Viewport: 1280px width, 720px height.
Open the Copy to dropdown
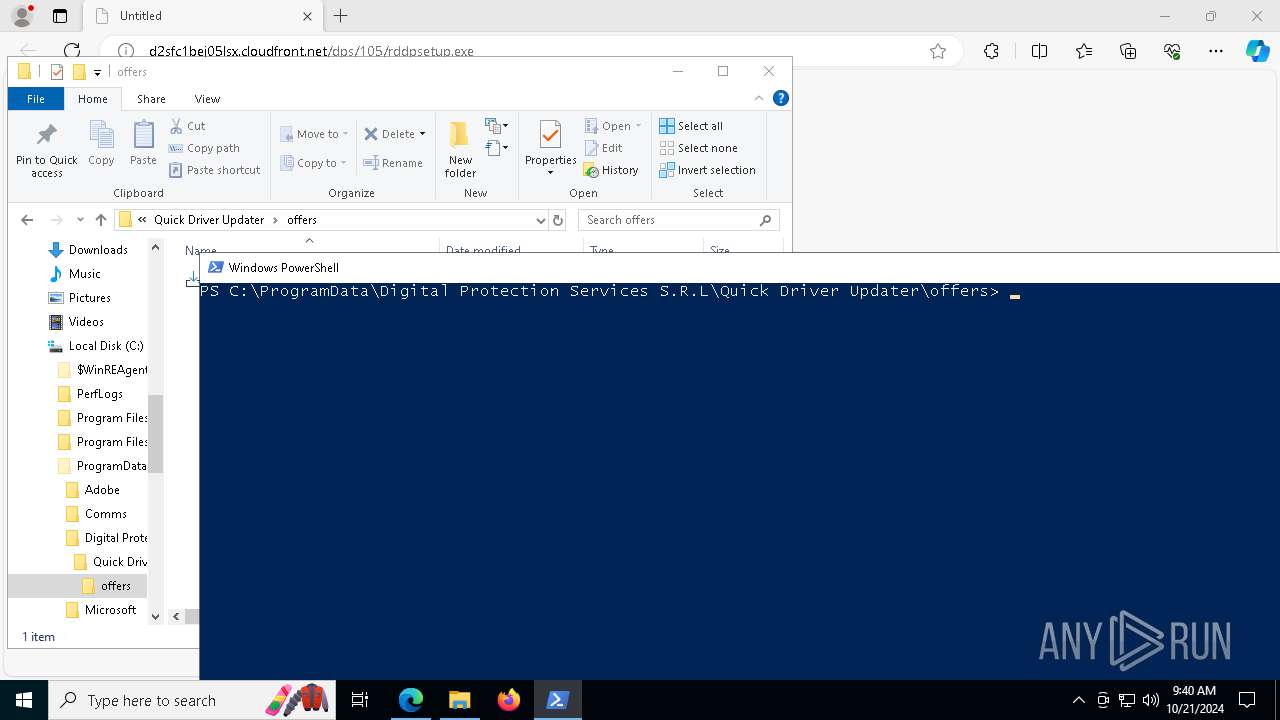pyautogui.click(x=314, y=163)
